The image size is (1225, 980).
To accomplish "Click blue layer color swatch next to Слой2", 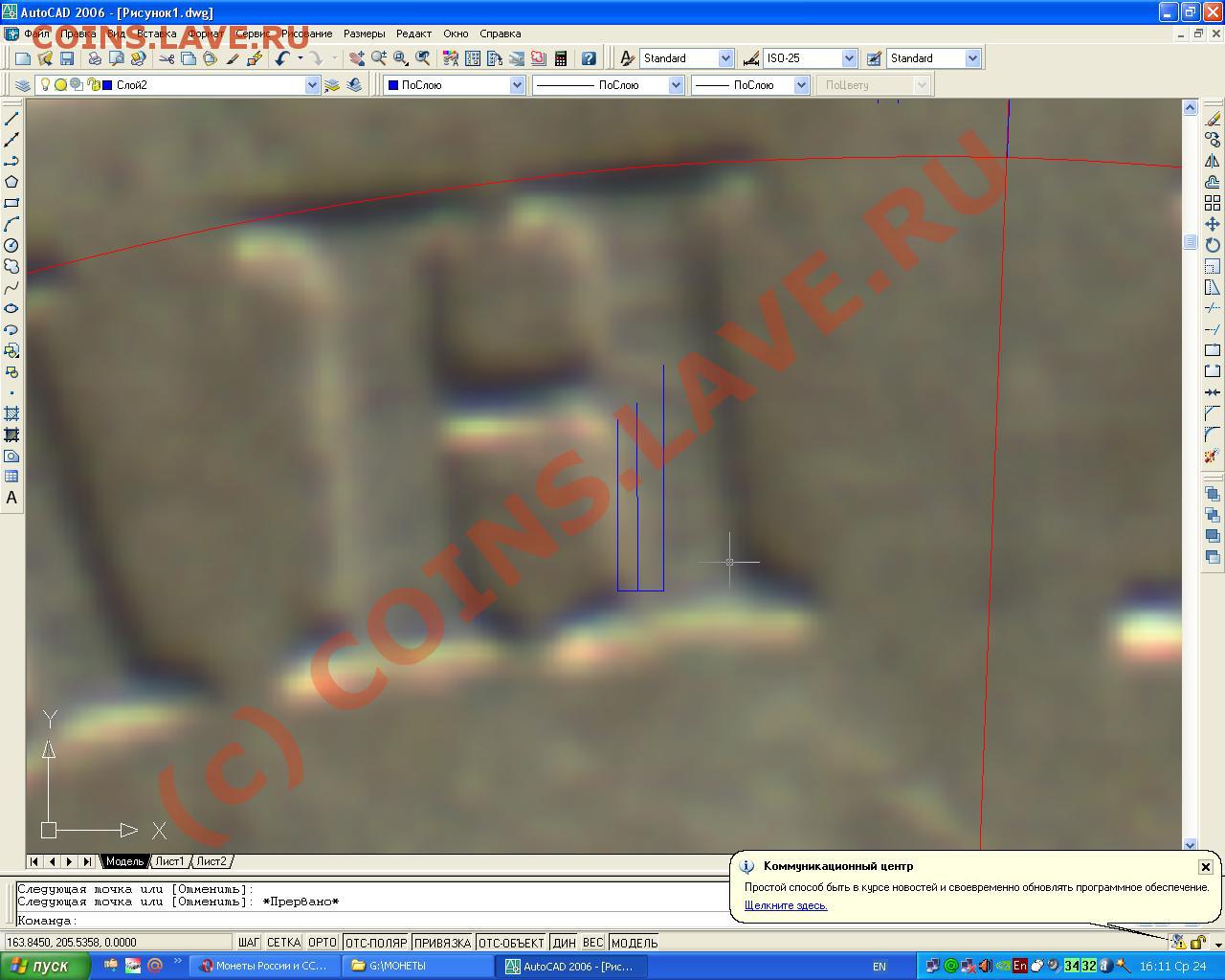I will point(107,85).
